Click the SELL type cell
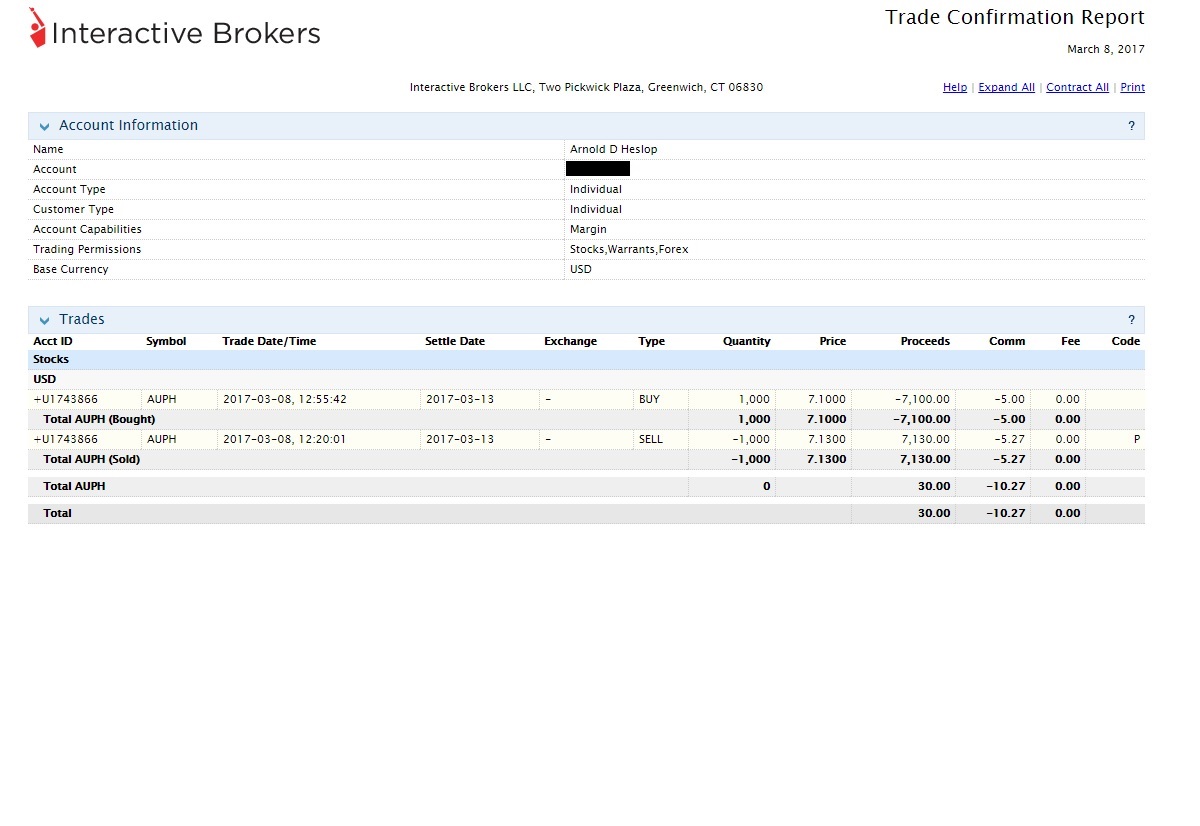 pos(651,439)
